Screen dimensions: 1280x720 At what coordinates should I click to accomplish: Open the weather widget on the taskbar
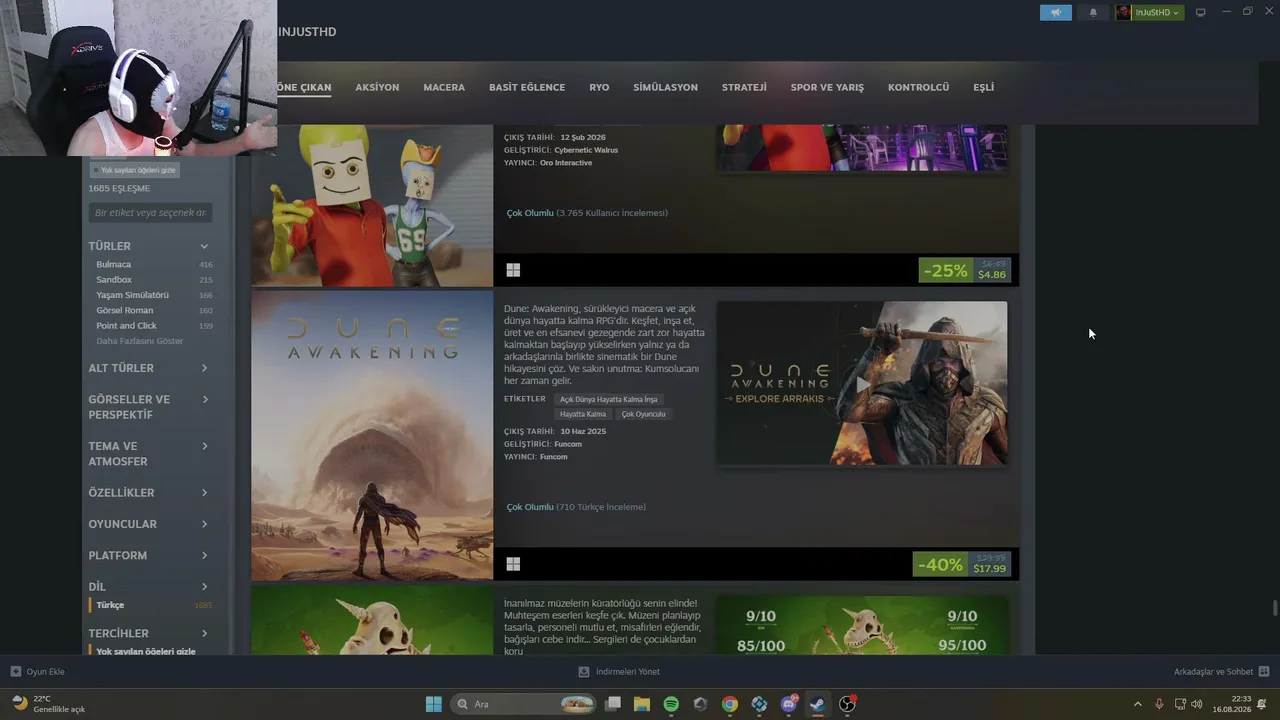click(x=48, y=704)
